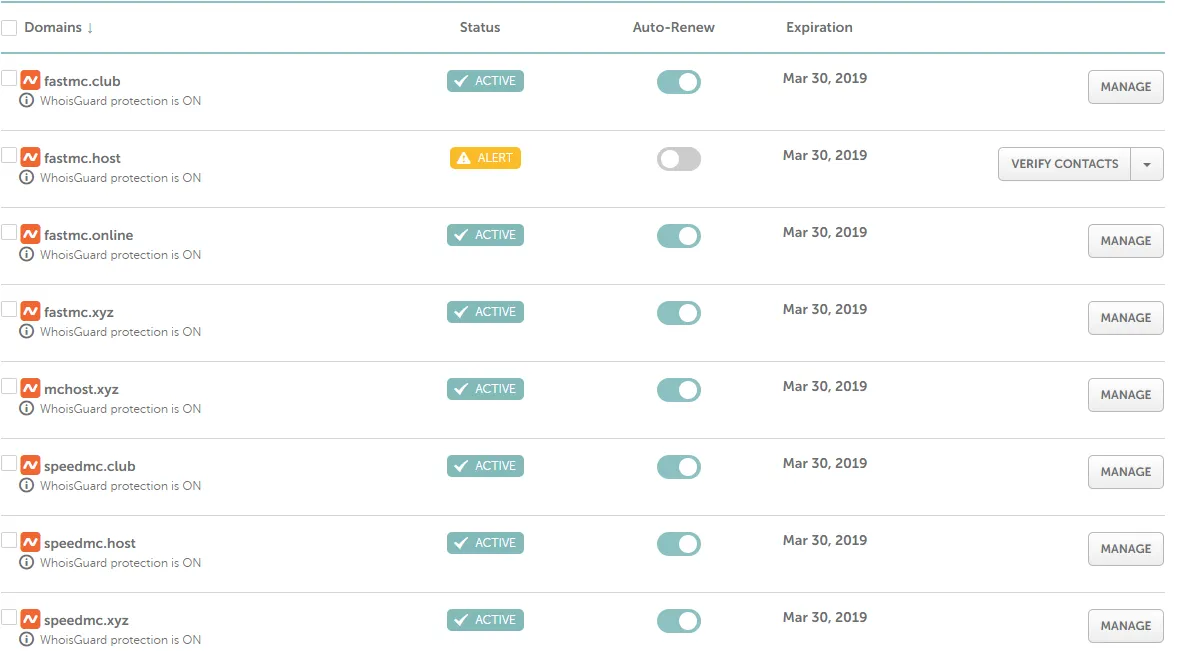The image size is (1178, 651).
Task: Click the ACTIVE status badge for speedmc.club
Action: click(485, 466)
